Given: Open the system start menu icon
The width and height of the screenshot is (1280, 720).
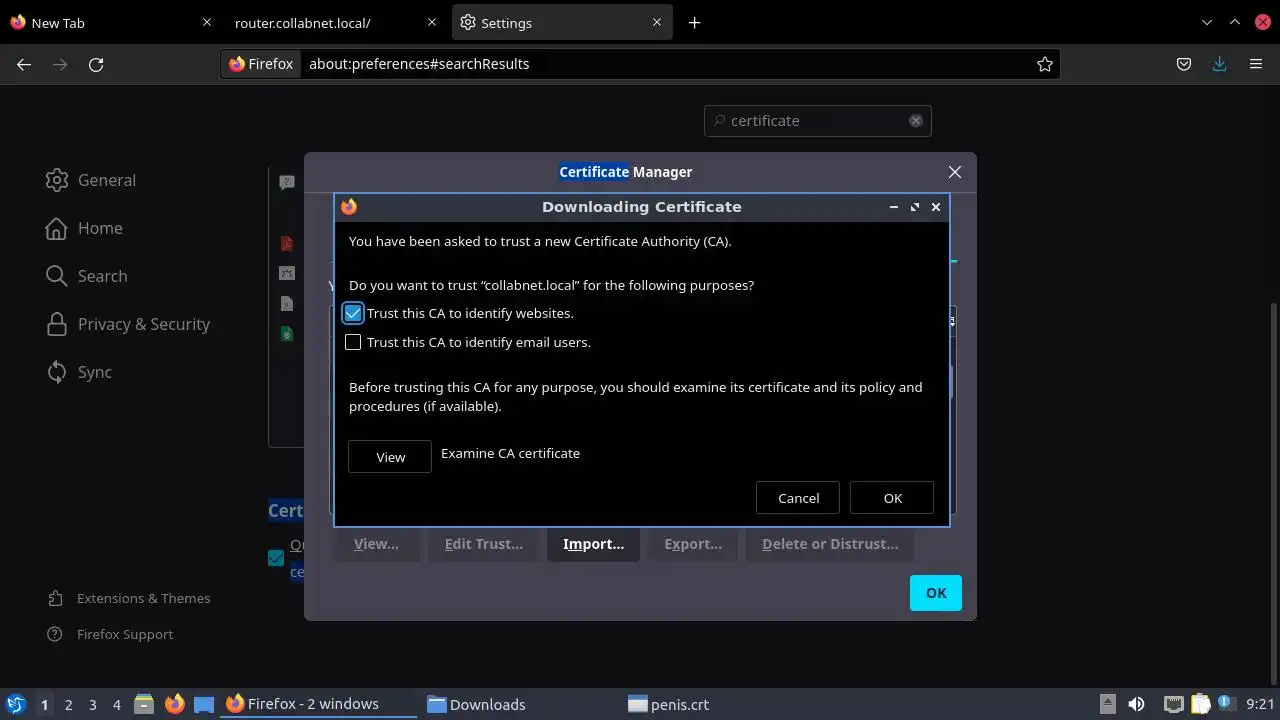Looking at the screenshot, I should [16, 704].
